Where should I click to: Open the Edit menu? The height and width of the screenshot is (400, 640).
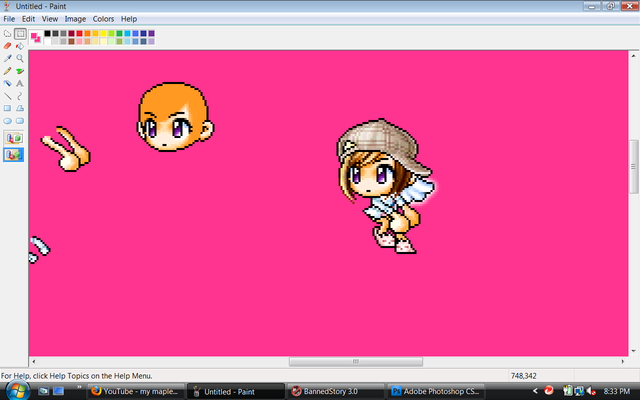coord(28,19)
